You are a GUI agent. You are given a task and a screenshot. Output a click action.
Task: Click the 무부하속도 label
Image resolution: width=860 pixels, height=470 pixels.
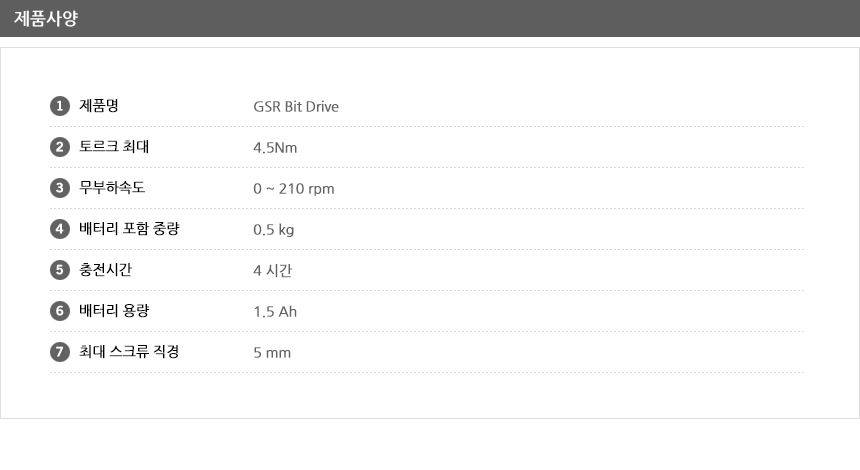(x=112, y=188)
